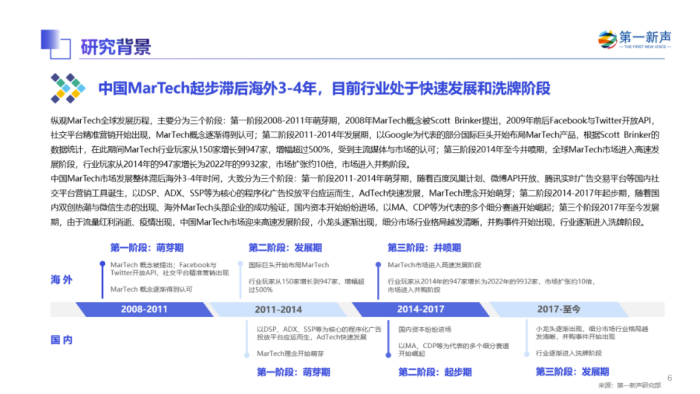The height and width of the screenshot is (394, 700).
Task: Select overseas heading 第二阶段：发展期
Action: (285, 248)
